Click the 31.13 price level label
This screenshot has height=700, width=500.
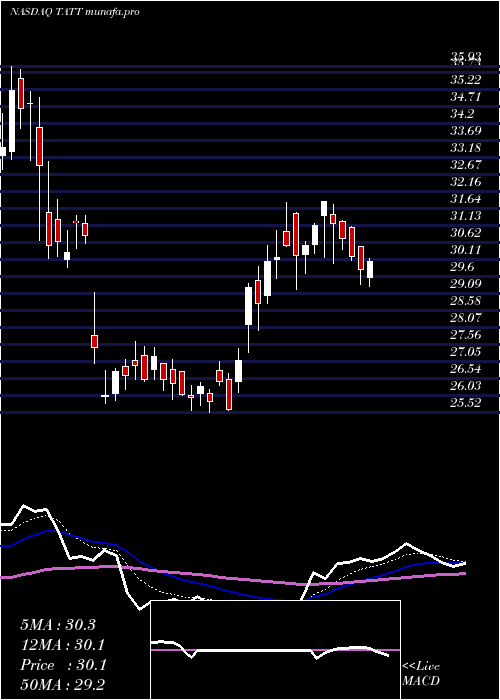point(466,215)
